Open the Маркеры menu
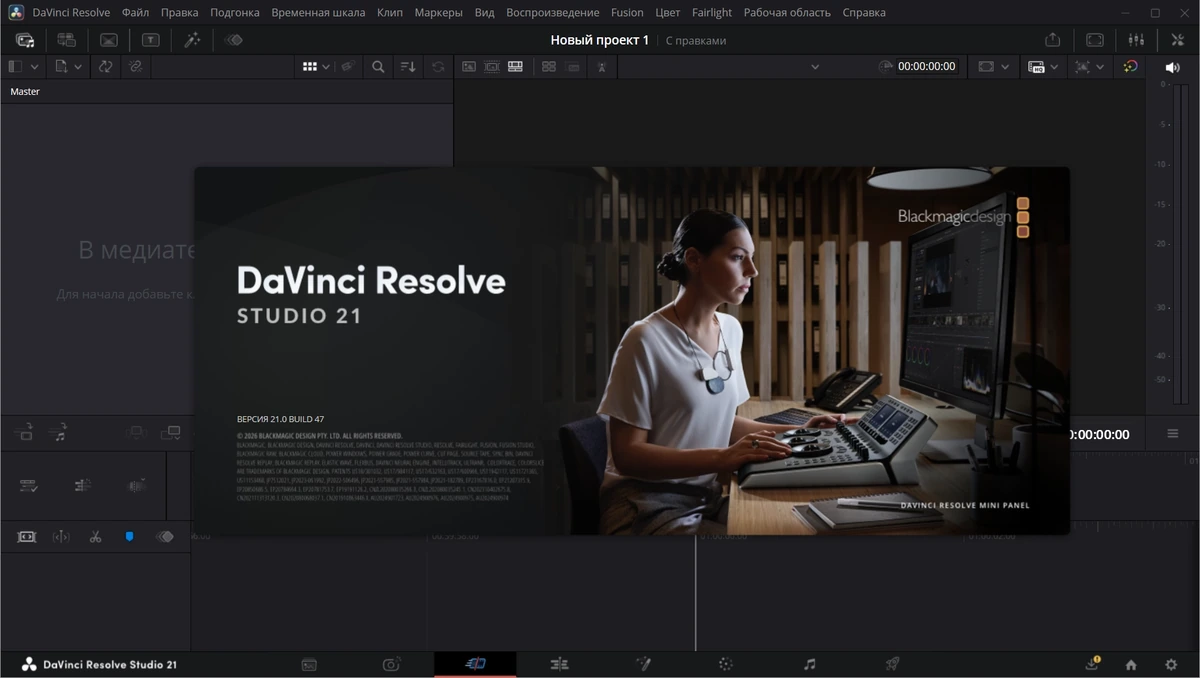1200x678 pixels. [x=437, y=13]
